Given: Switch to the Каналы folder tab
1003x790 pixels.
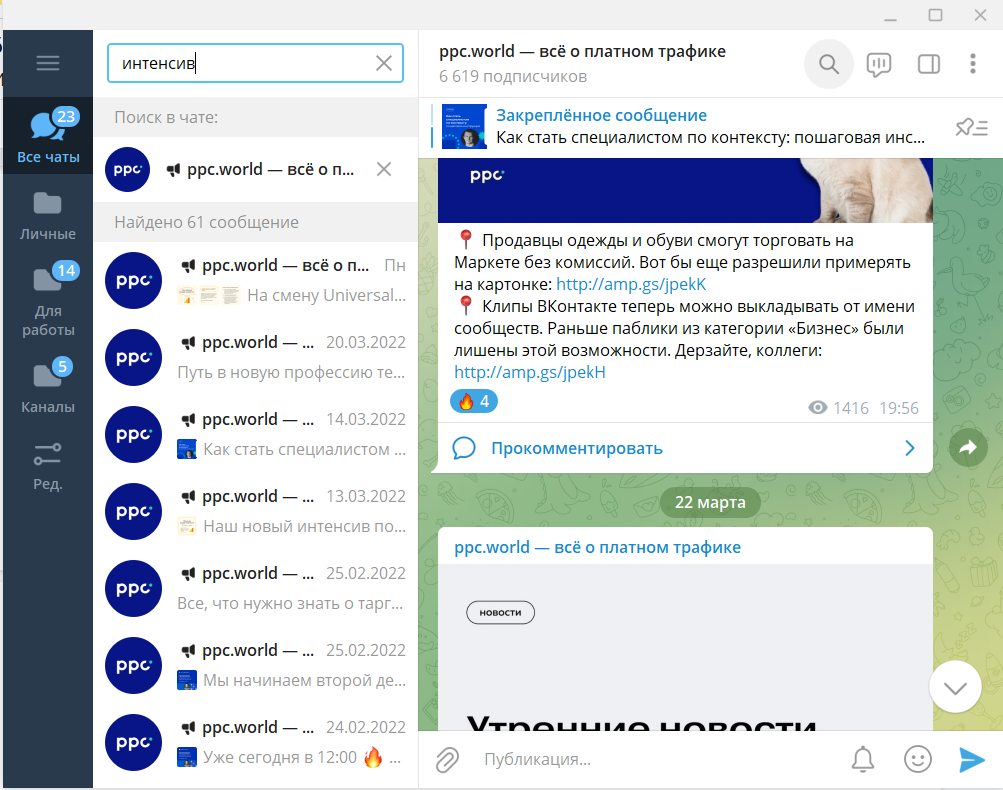Looking at the screenshot, I should [x=47, y=387].
